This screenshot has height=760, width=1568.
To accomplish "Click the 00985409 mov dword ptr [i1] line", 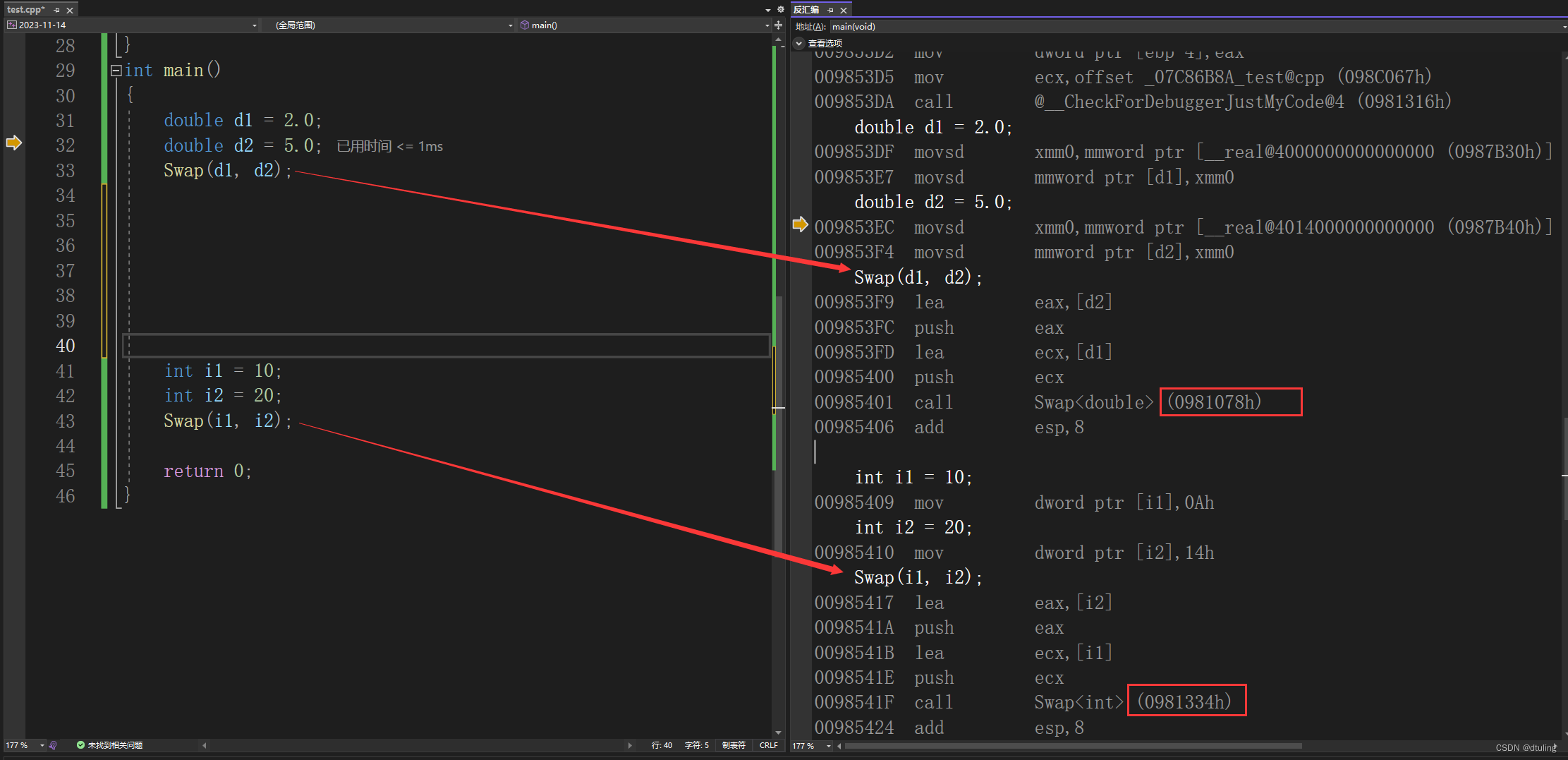I will coord(1014,503).
